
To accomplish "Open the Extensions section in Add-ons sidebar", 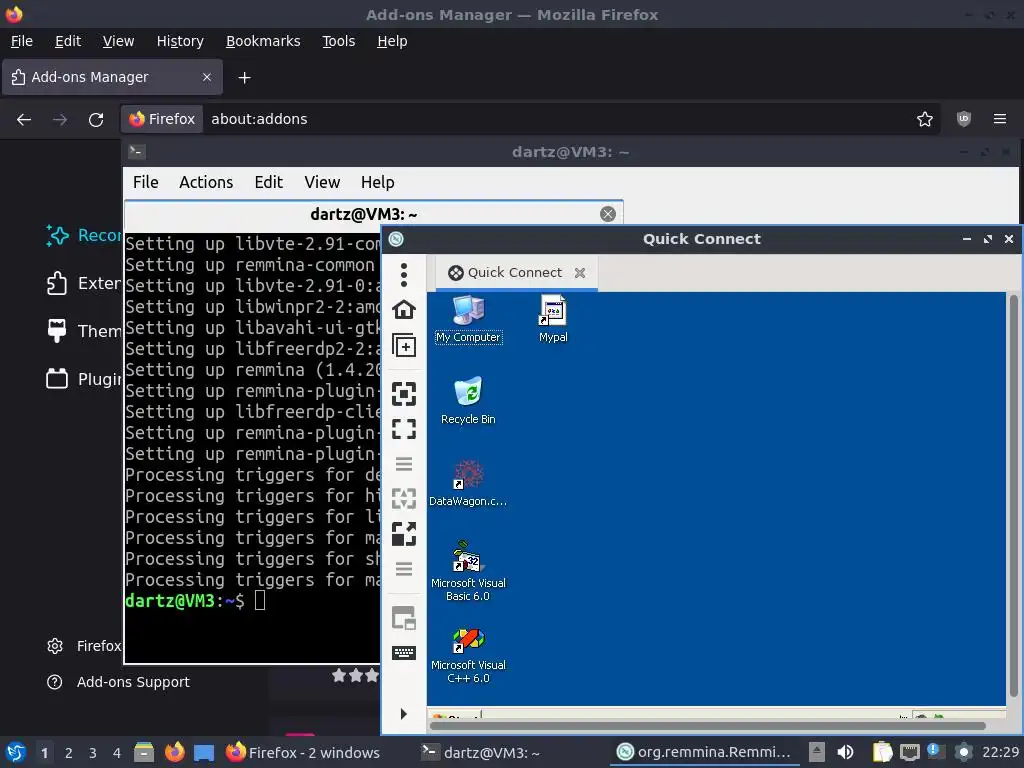I will pyautogui.click(x=83, y=283).
